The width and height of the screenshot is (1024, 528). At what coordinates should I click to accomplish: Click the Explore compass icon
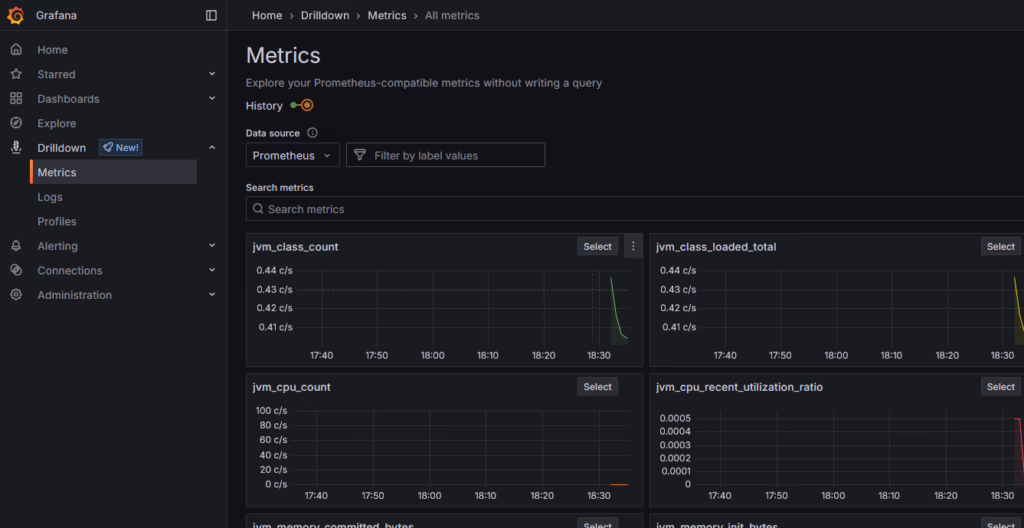16,124
